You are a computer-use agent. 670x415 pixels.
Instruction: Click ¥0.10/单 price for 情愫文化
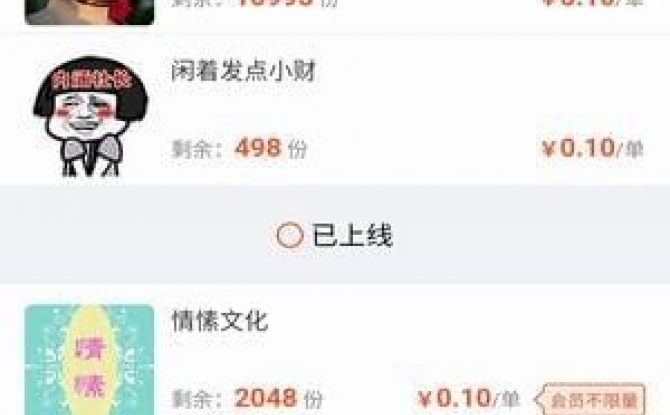(x=469, y=398)
